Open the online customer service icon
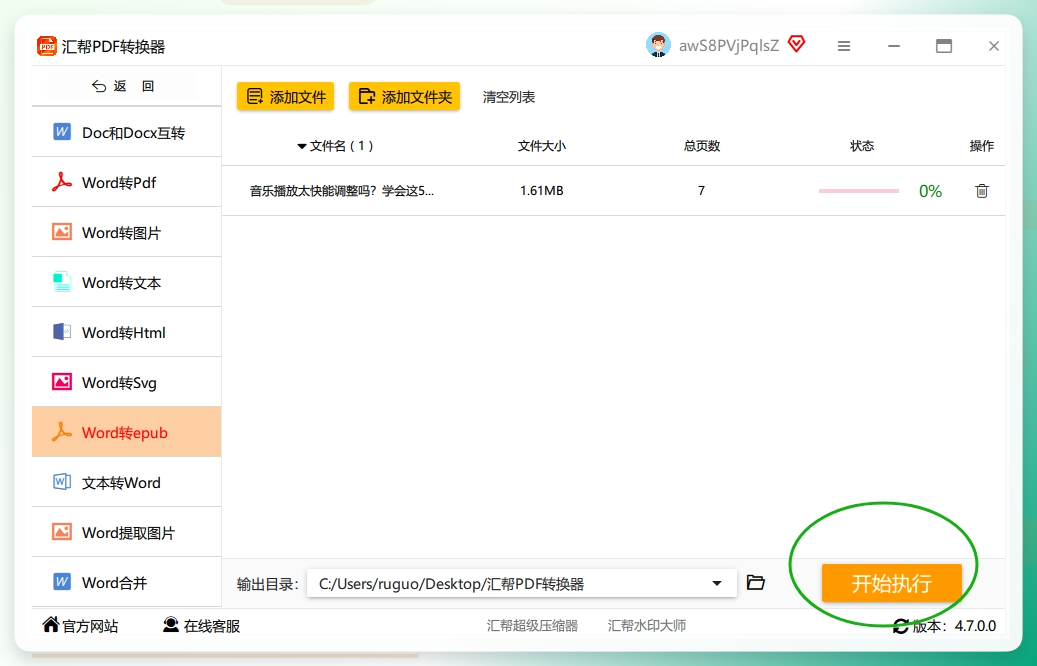The image size is (1037, 666). (171, 625)
